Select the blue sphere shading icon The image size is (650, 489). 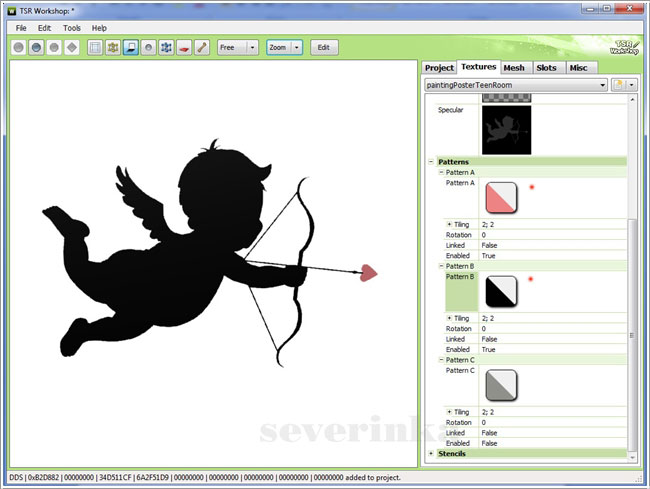point(37,47)
